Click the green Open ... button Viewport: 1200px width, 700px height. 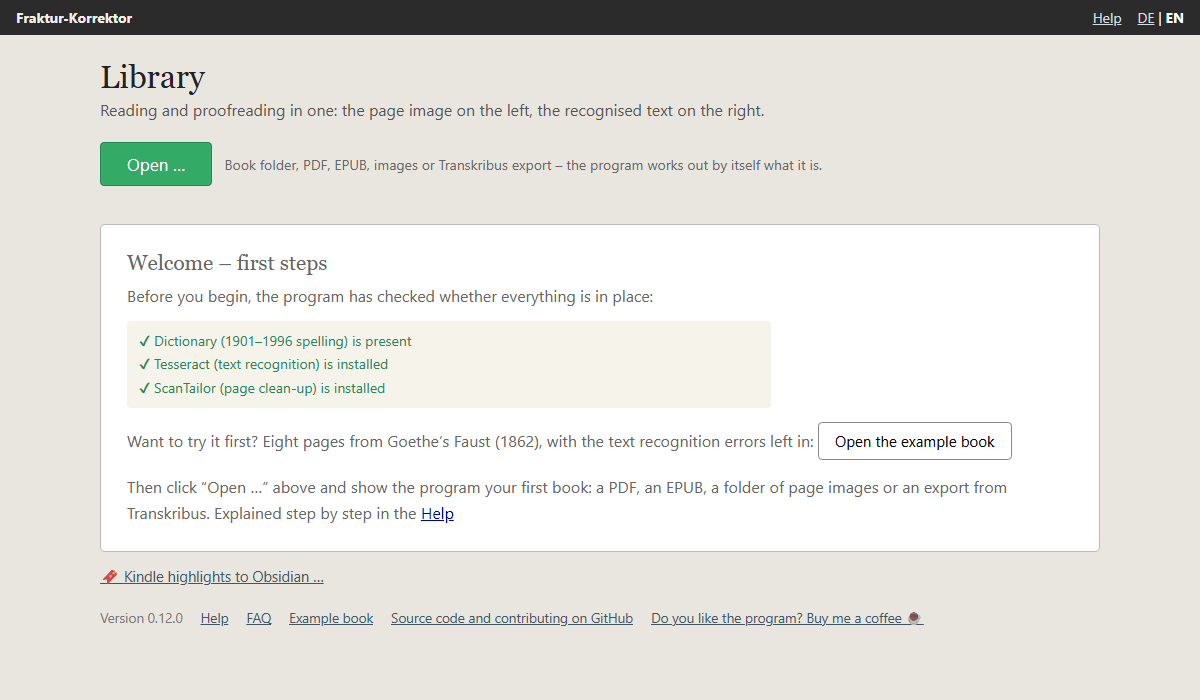tap(156, 164)
